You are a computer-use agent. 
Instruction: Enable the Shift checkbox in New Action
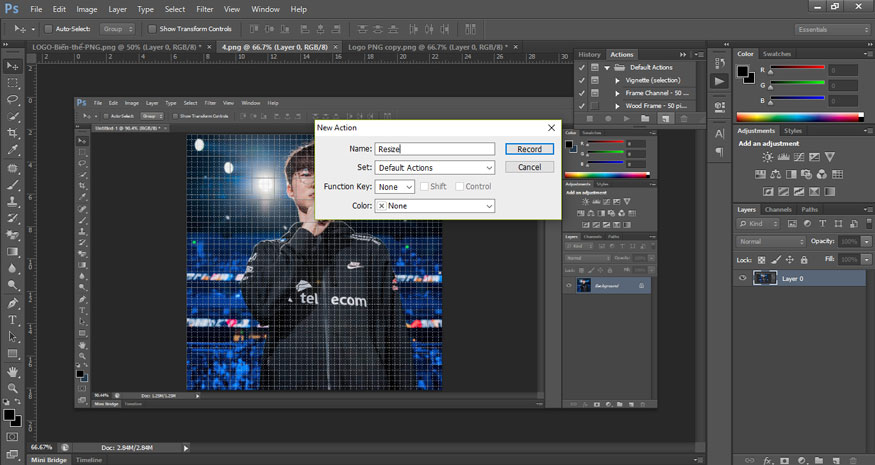point(424,186)
